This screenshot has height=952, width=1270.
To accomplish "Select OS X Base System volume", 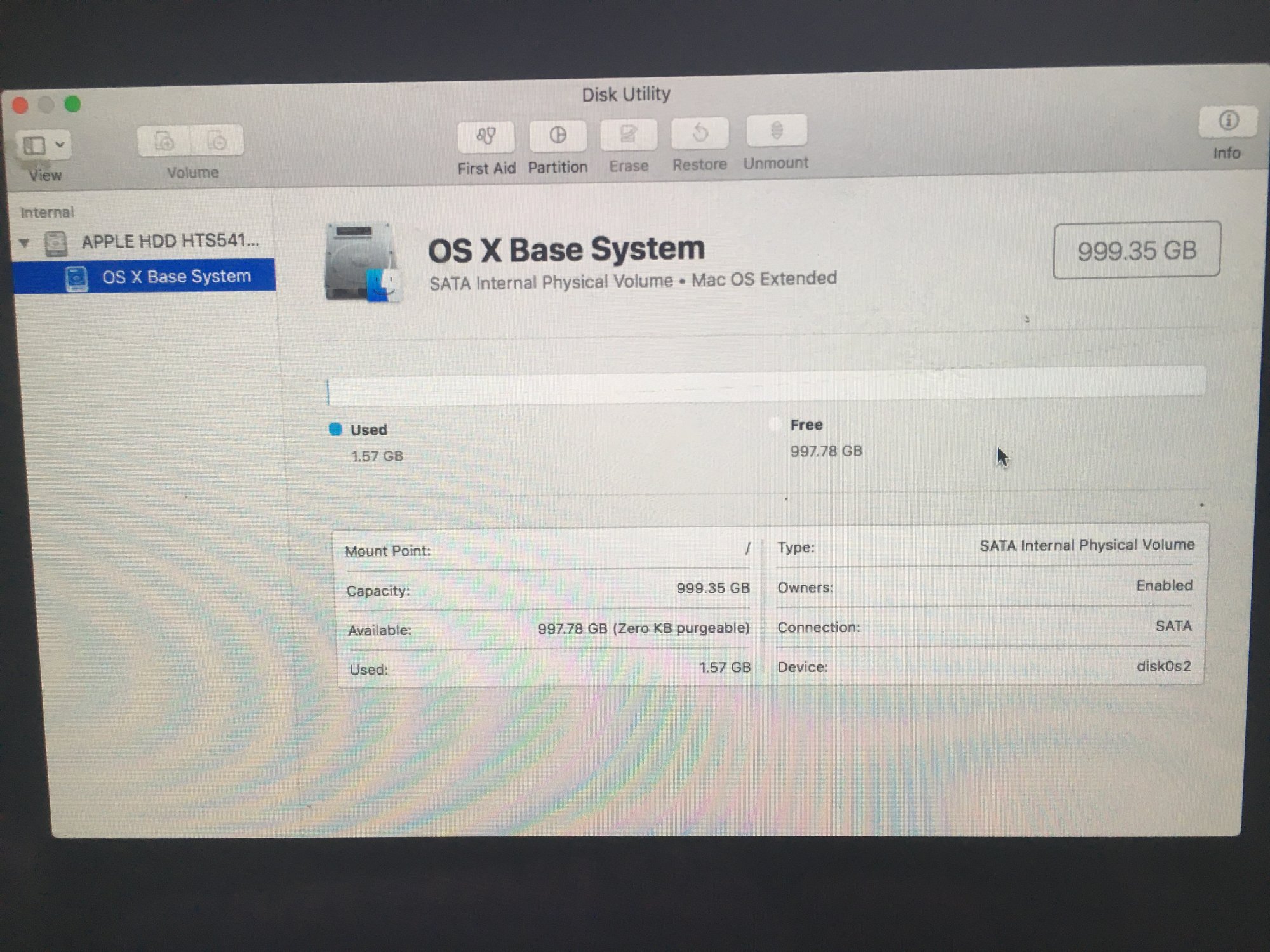I will [x=176, y=277].
